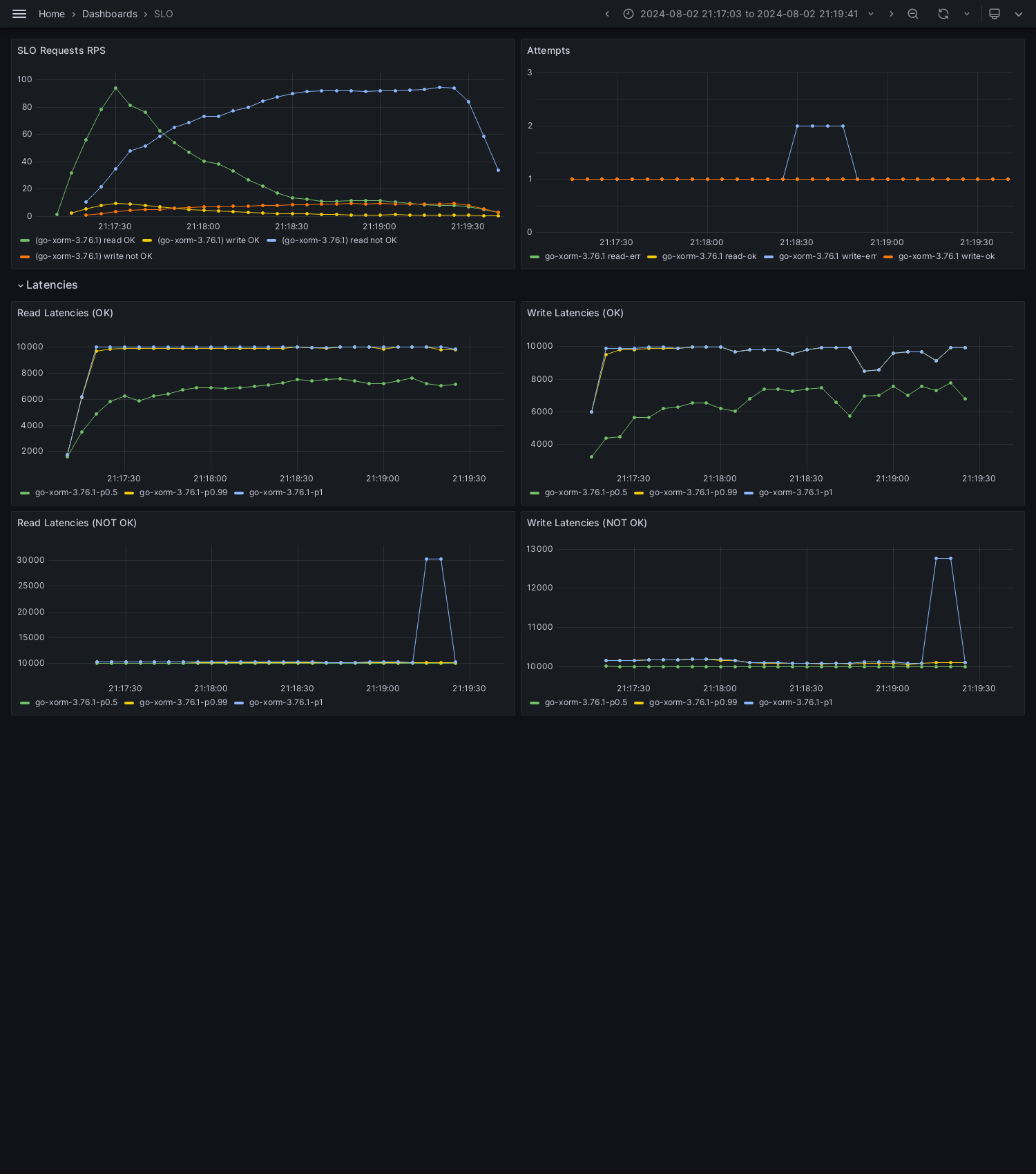This screenshot has height=1174, width=1036.
Task: Toggle p0.99 series in Write Latencies (NOT OK)
Action: click(693, 702)
